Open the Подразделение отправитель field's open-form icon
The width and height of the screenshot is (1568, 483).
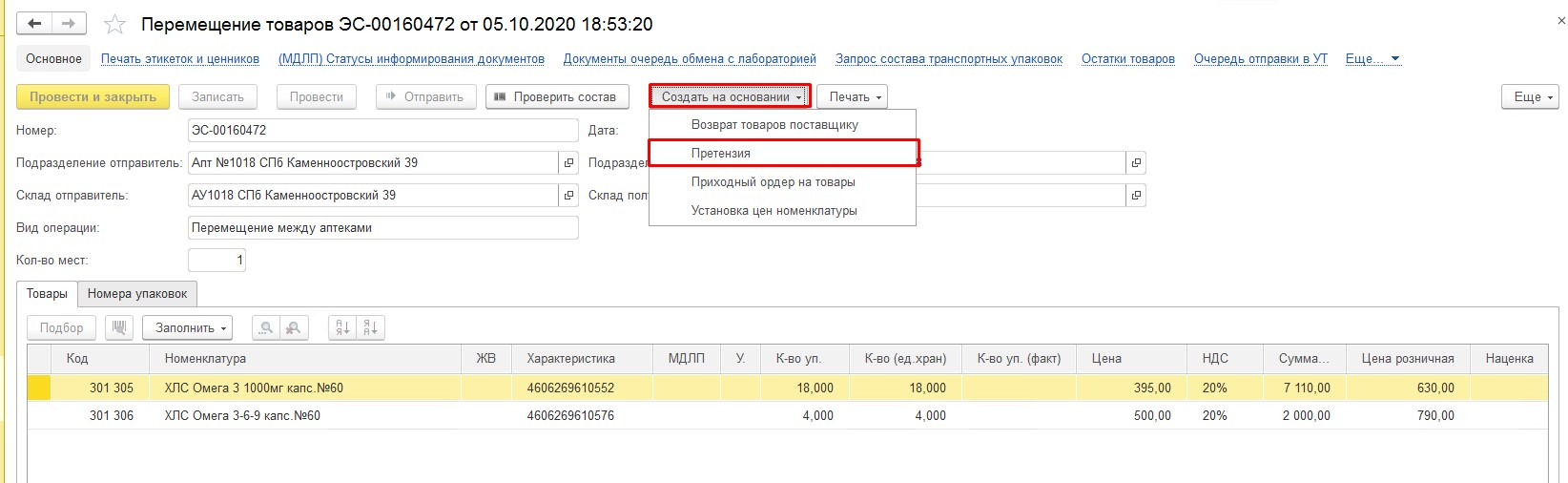[x=568, y=163]
